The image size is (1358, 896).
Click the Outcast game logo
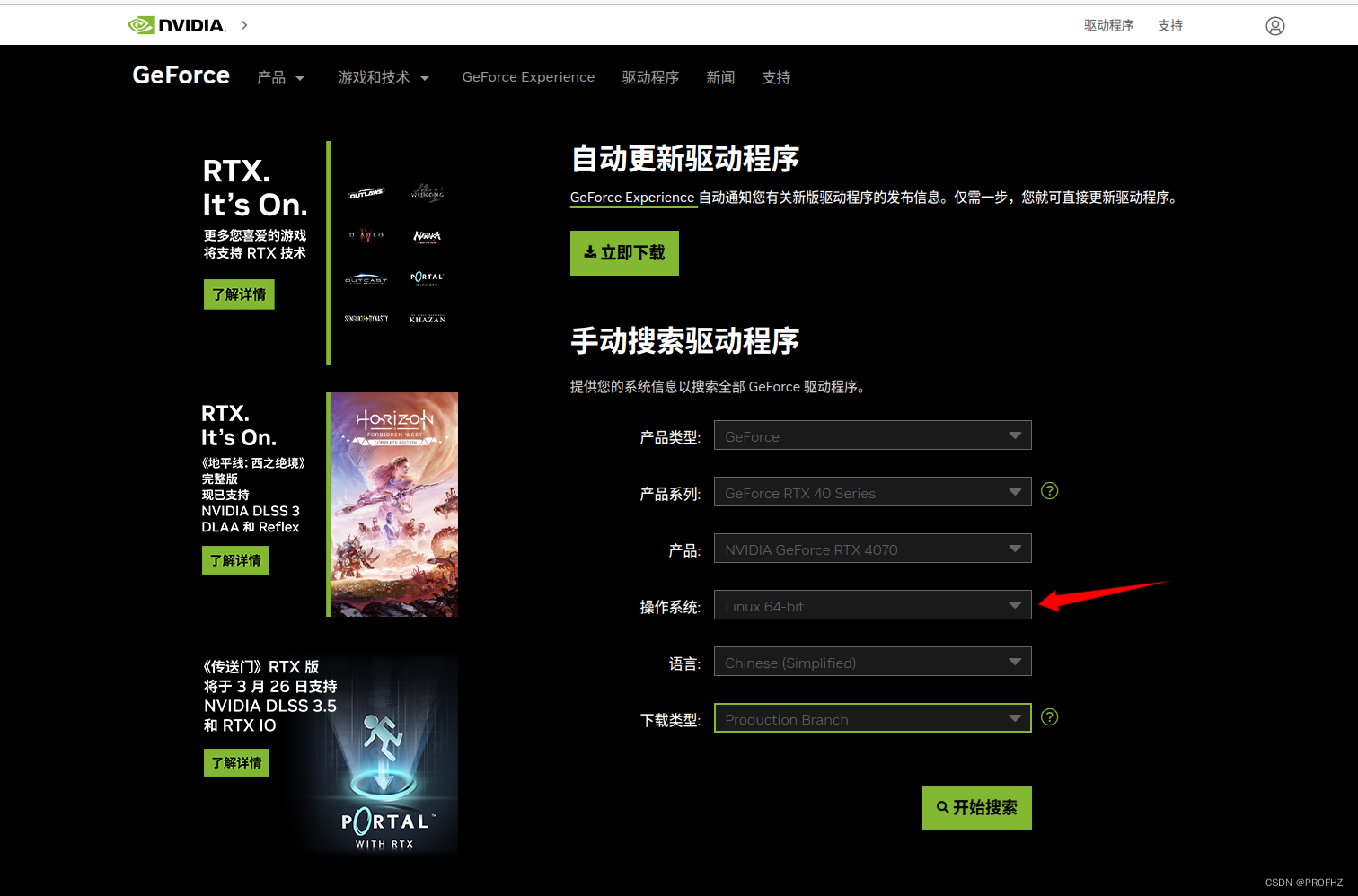click(366, 278)
